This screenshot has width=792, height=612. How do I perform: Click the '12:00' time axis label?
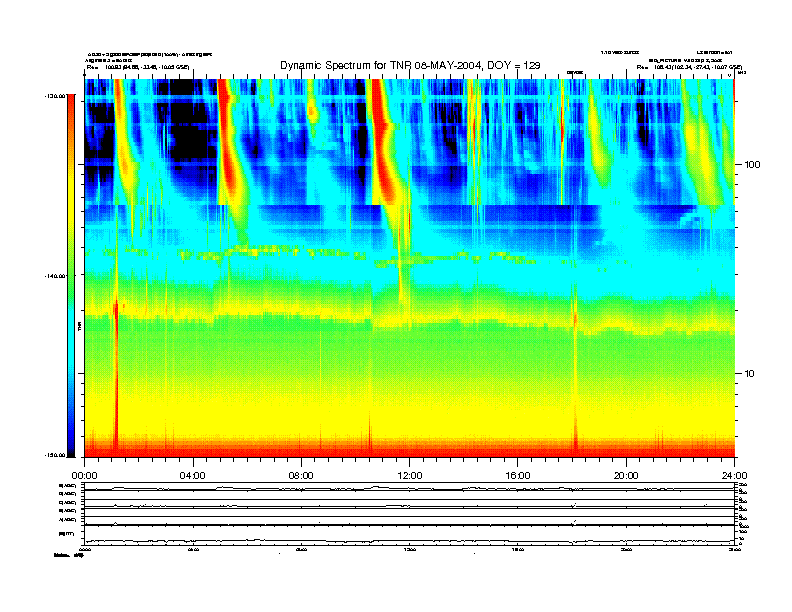[410, 476]
